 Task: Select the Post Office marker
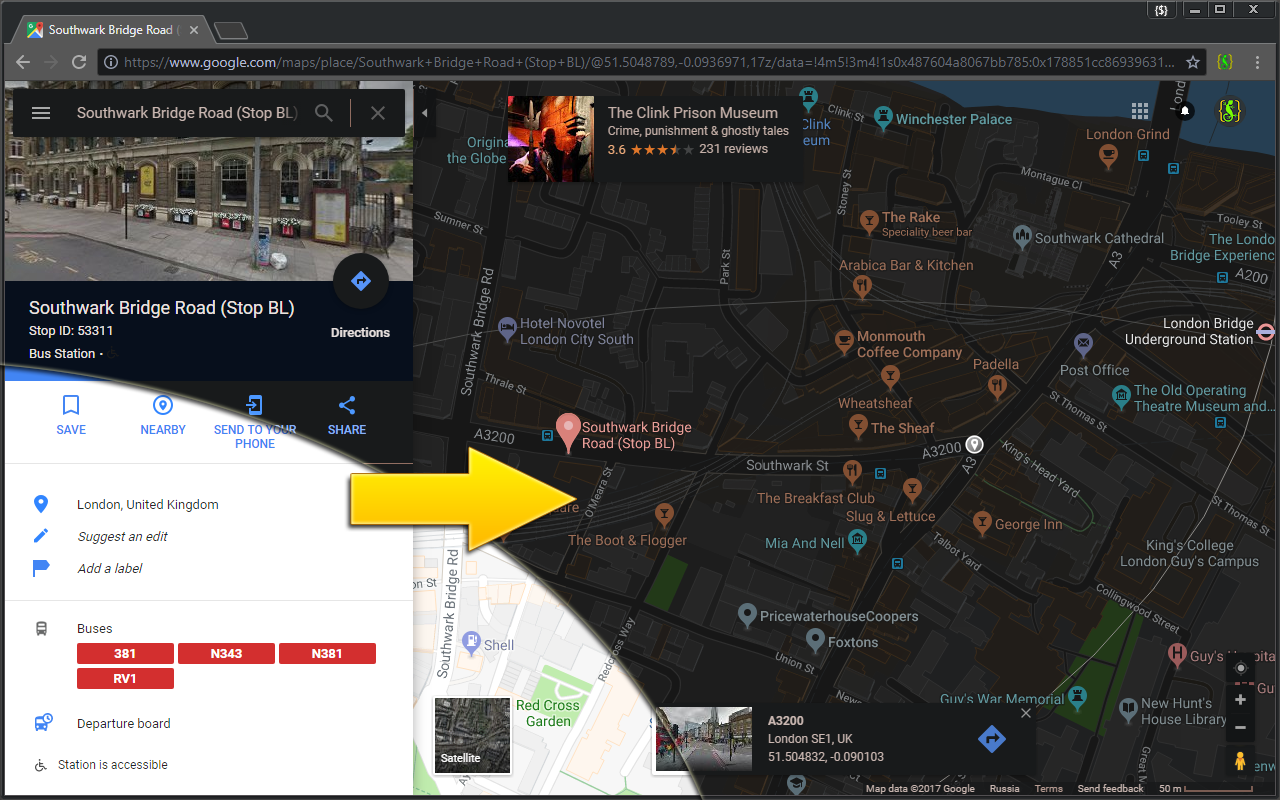[x=1083, y=345]
